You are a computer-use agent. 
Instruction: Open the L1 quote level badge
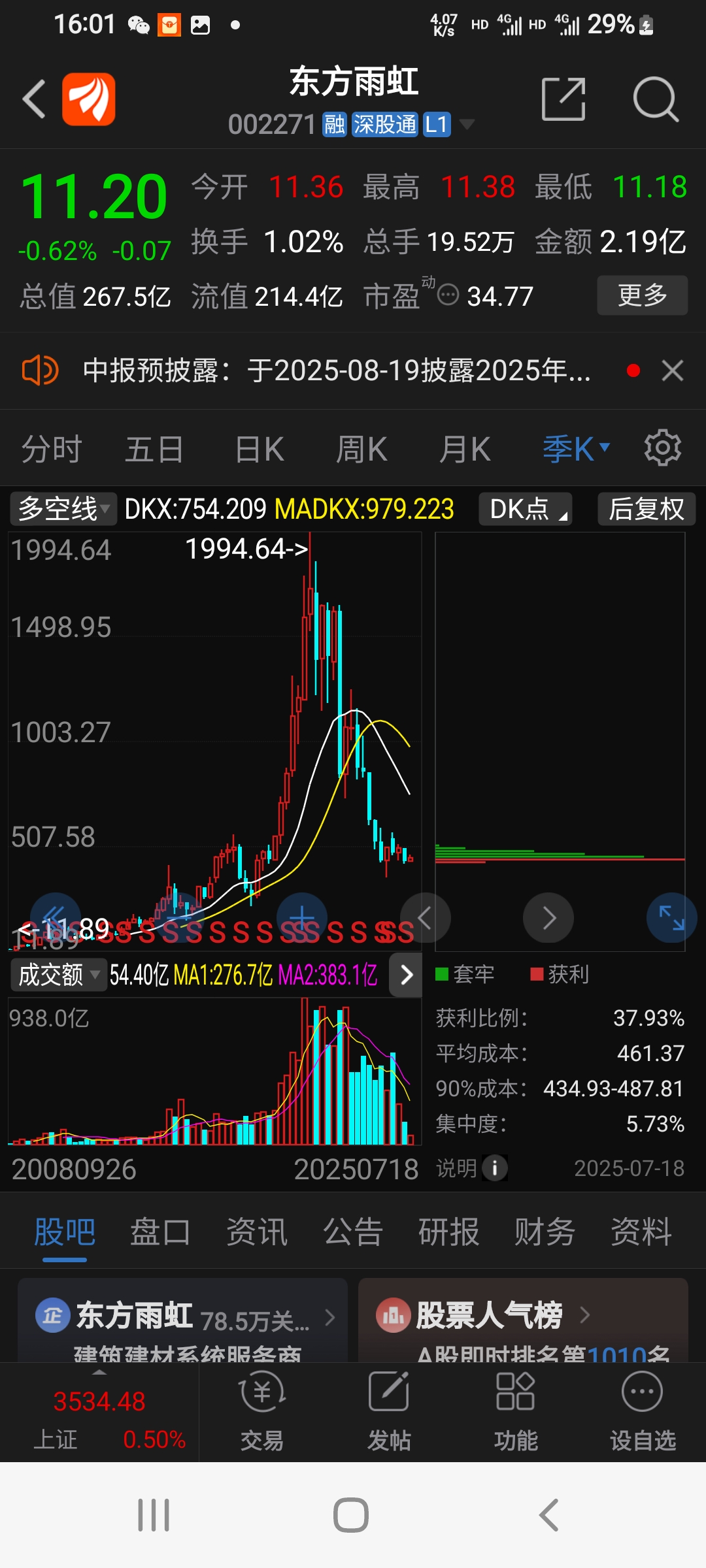[x=437, y=124]
